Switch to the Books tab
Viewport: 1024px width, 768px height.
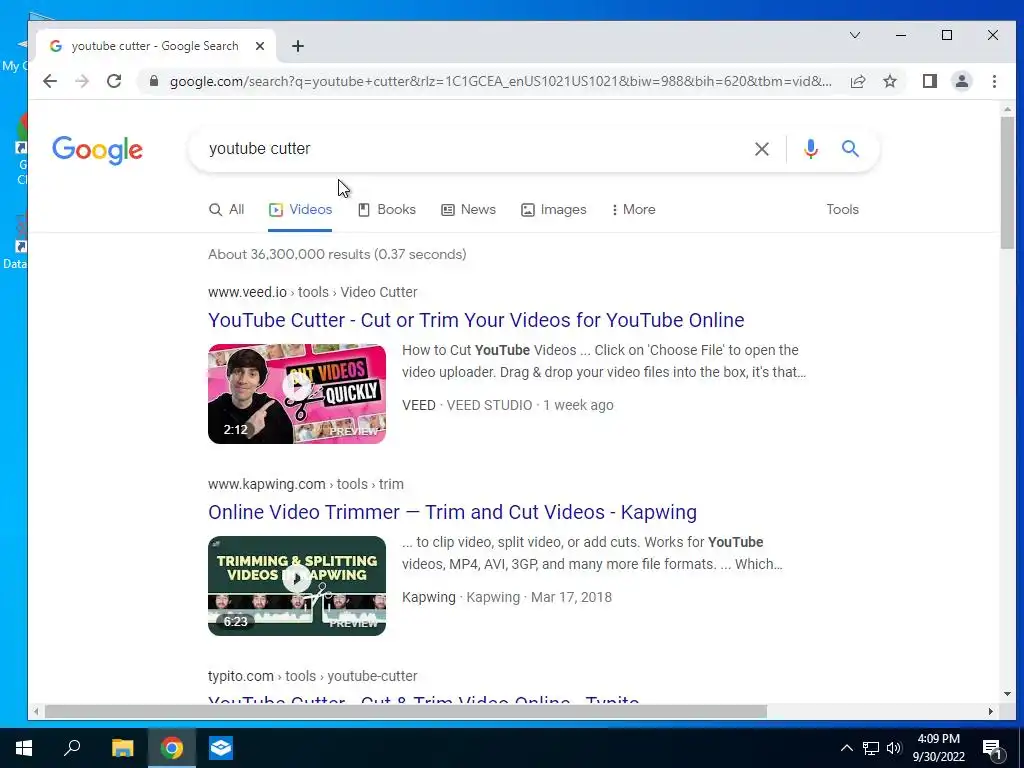pos(387,210)
